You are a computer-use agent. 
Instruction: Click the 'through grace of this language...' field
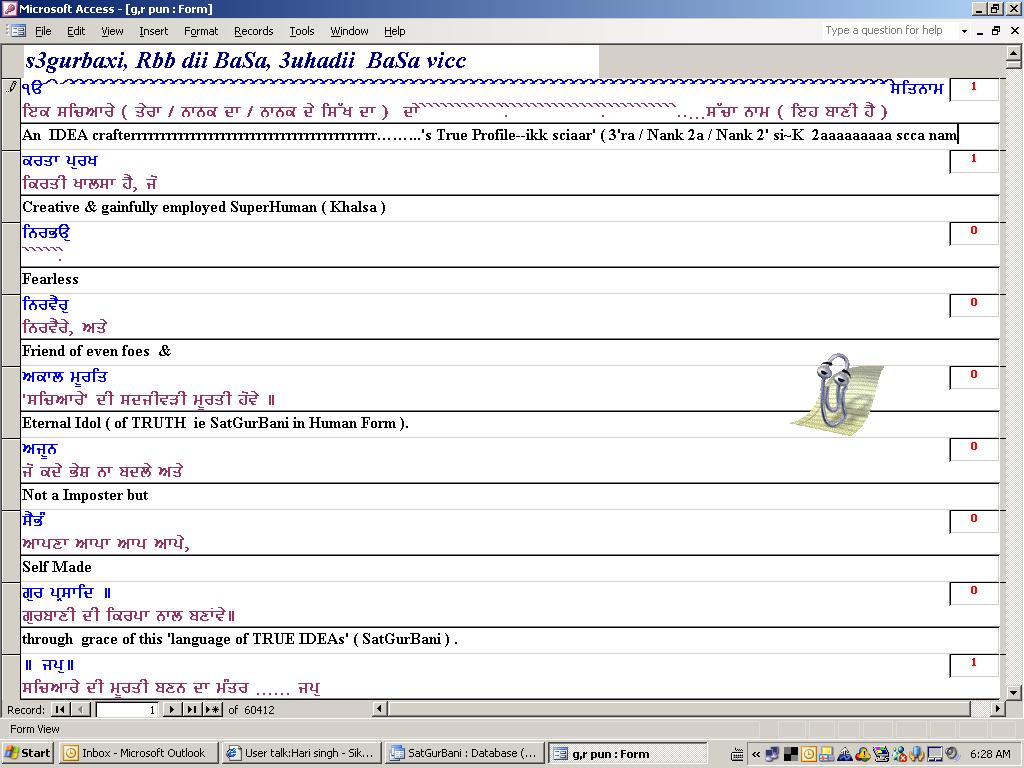click(x=510, y=639)
